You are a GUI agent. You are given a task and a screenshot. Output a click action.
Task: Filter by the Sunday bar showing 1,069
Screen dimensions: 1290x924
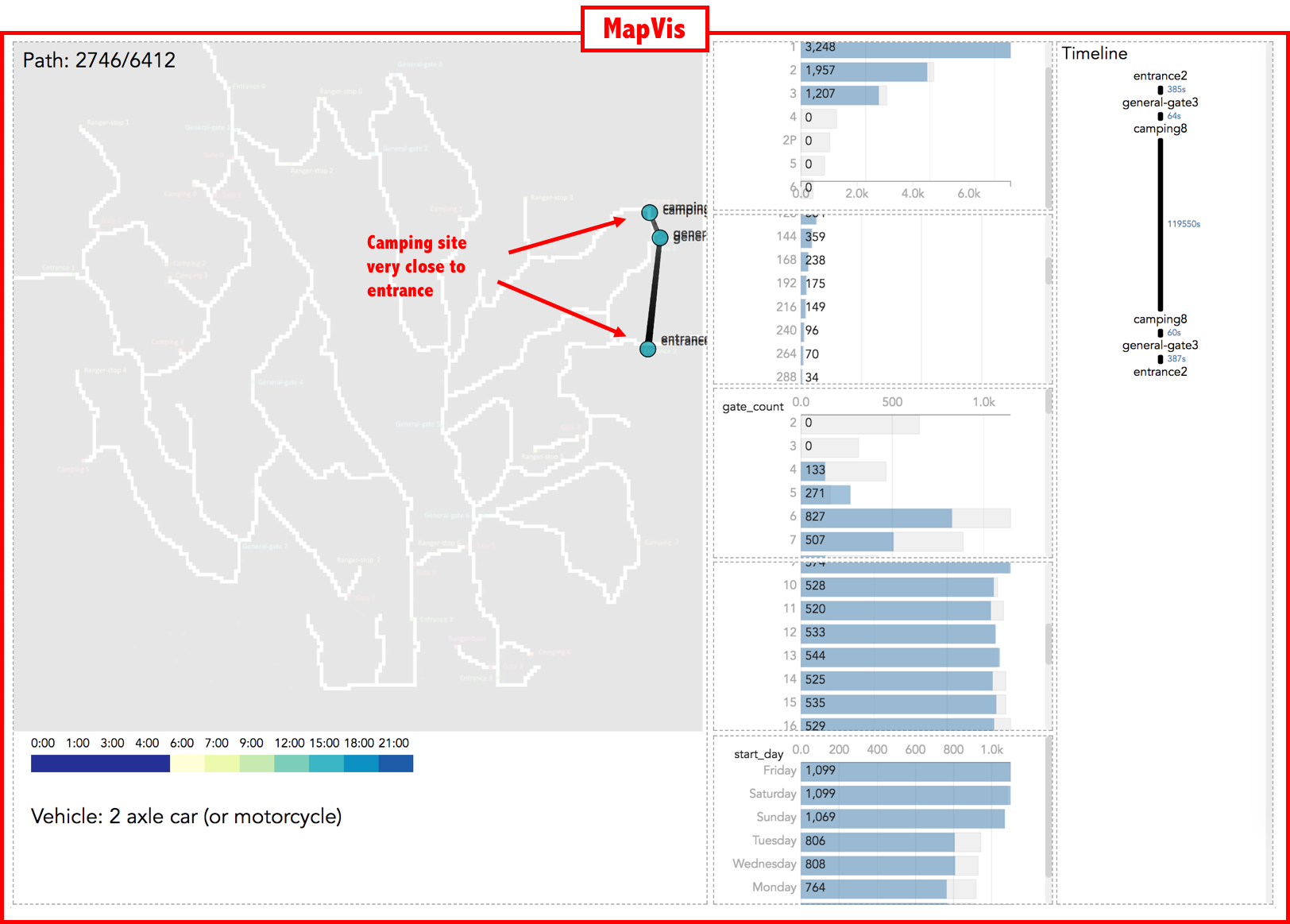902,818
